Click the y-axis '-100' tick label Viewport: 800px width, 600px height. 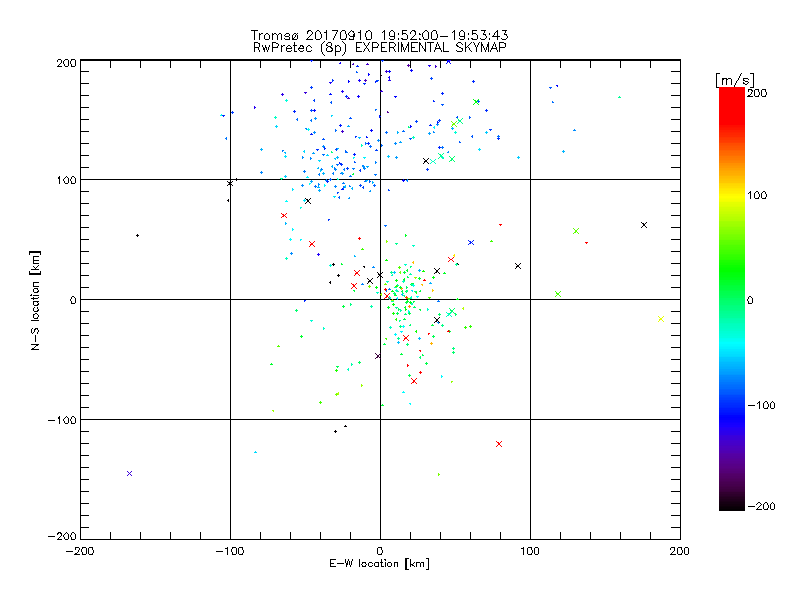coord(62,420)
